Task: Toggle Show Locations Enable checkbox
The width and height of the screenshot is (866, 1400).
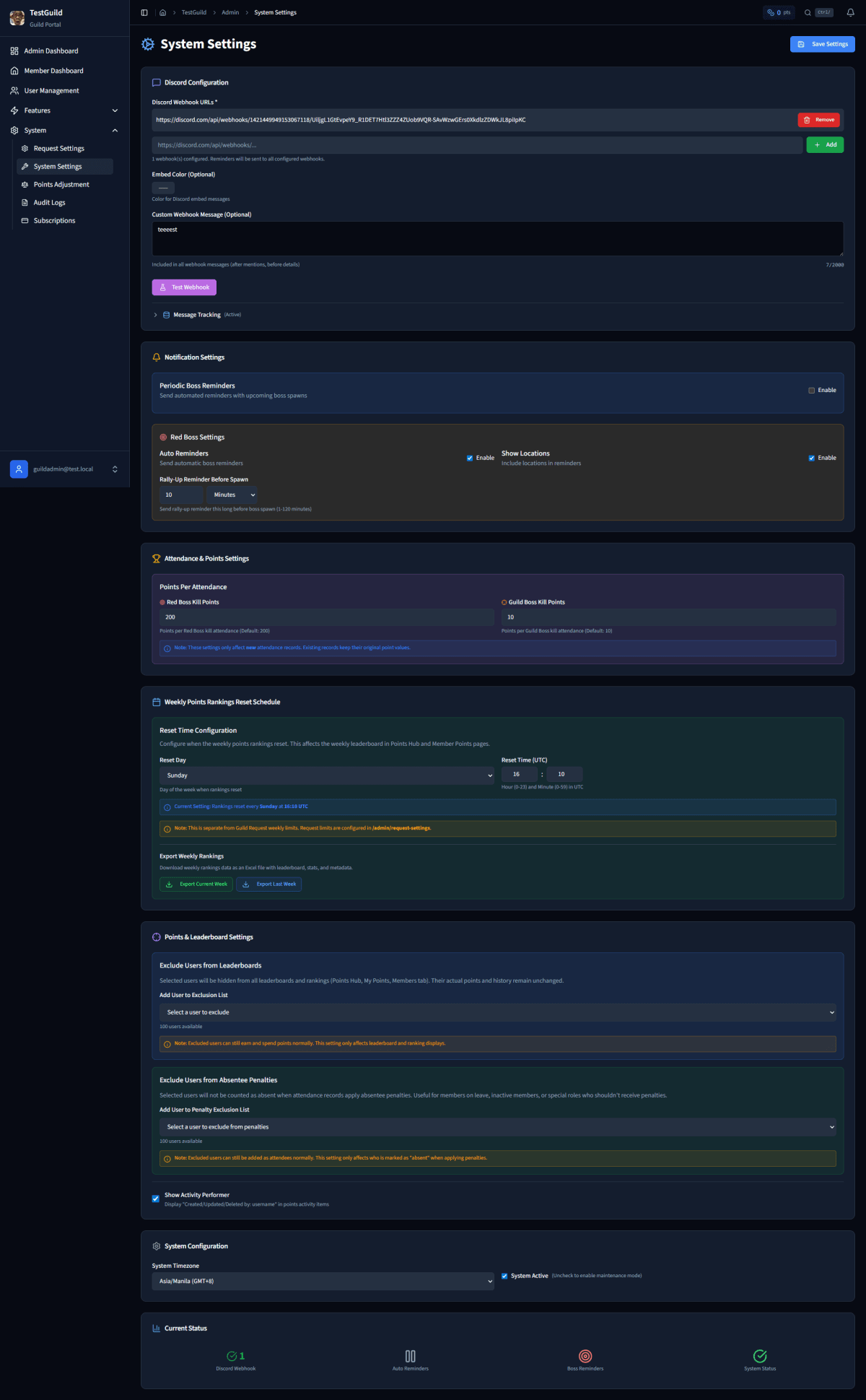Action: tap(812, 458)
